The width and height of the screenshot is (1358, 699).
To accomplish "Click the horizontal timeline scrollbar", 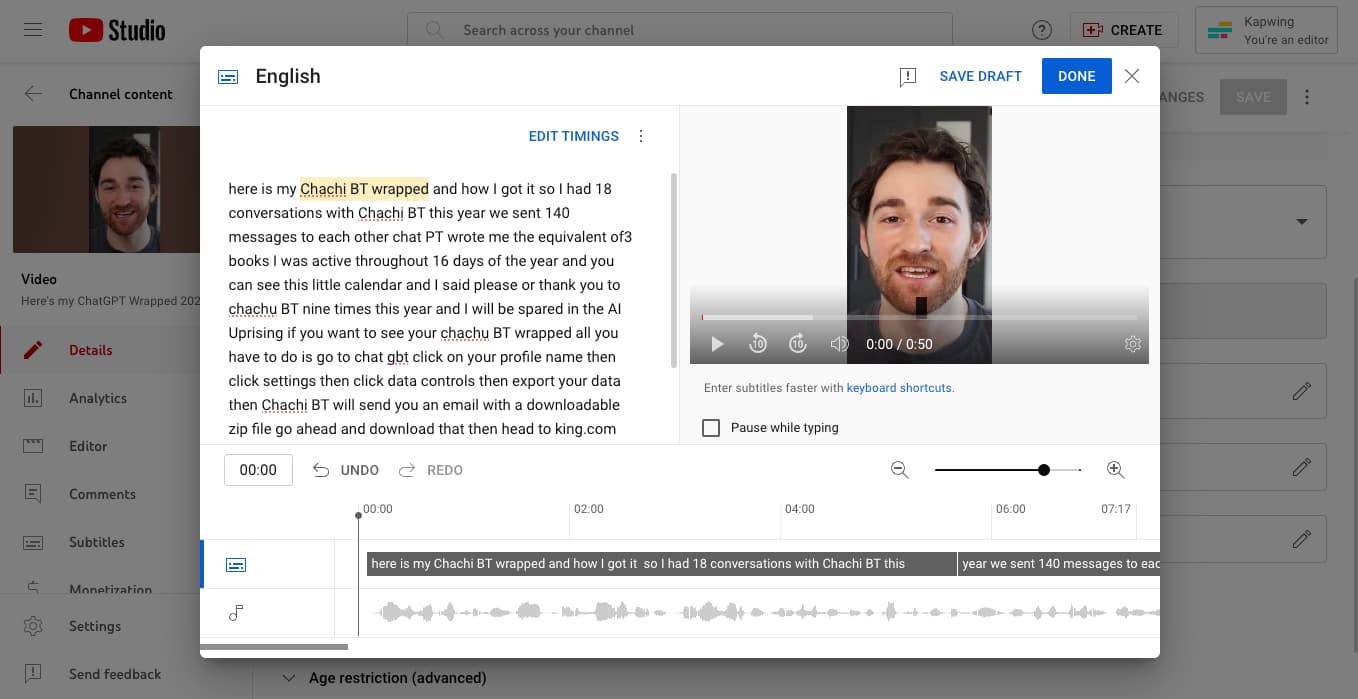I will pos(274,647).
